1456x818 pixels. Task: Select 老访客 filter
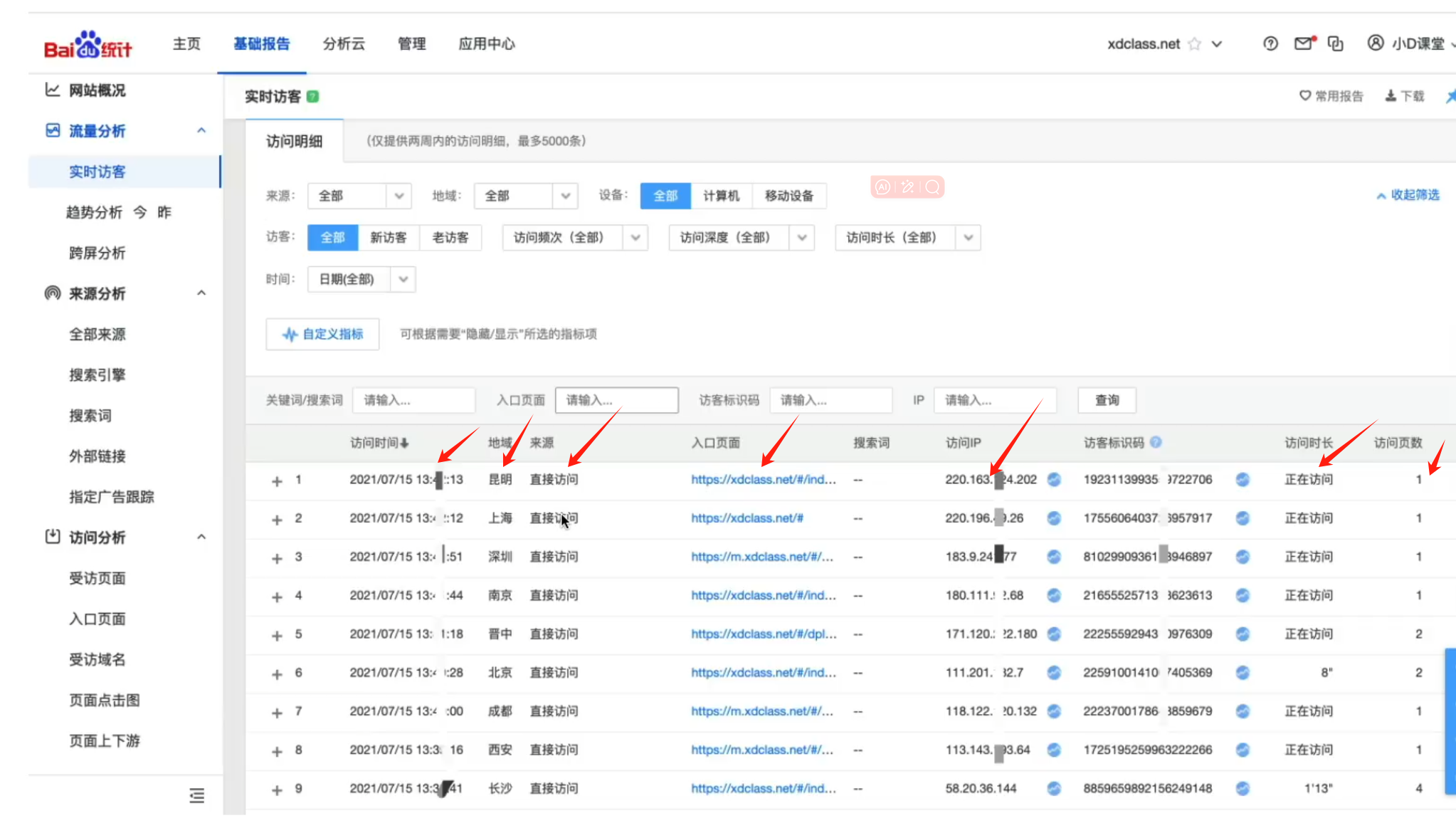coord(450,238)
